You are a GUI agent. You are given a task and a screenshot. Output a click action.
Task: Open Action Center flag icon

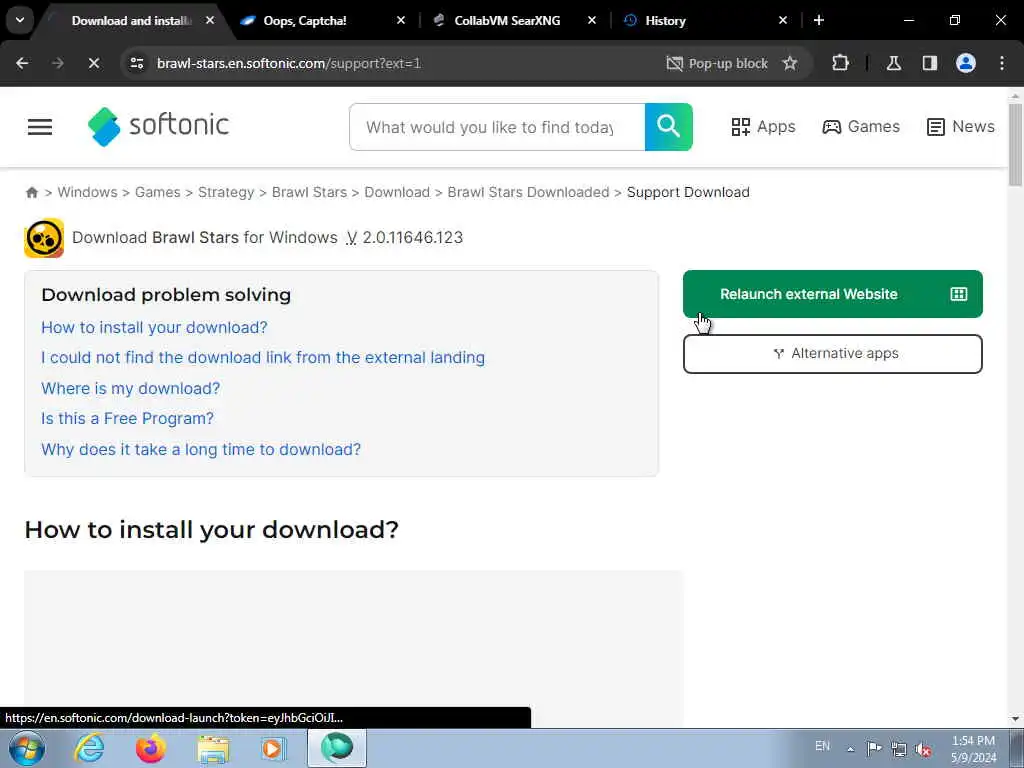coord(874,748)
